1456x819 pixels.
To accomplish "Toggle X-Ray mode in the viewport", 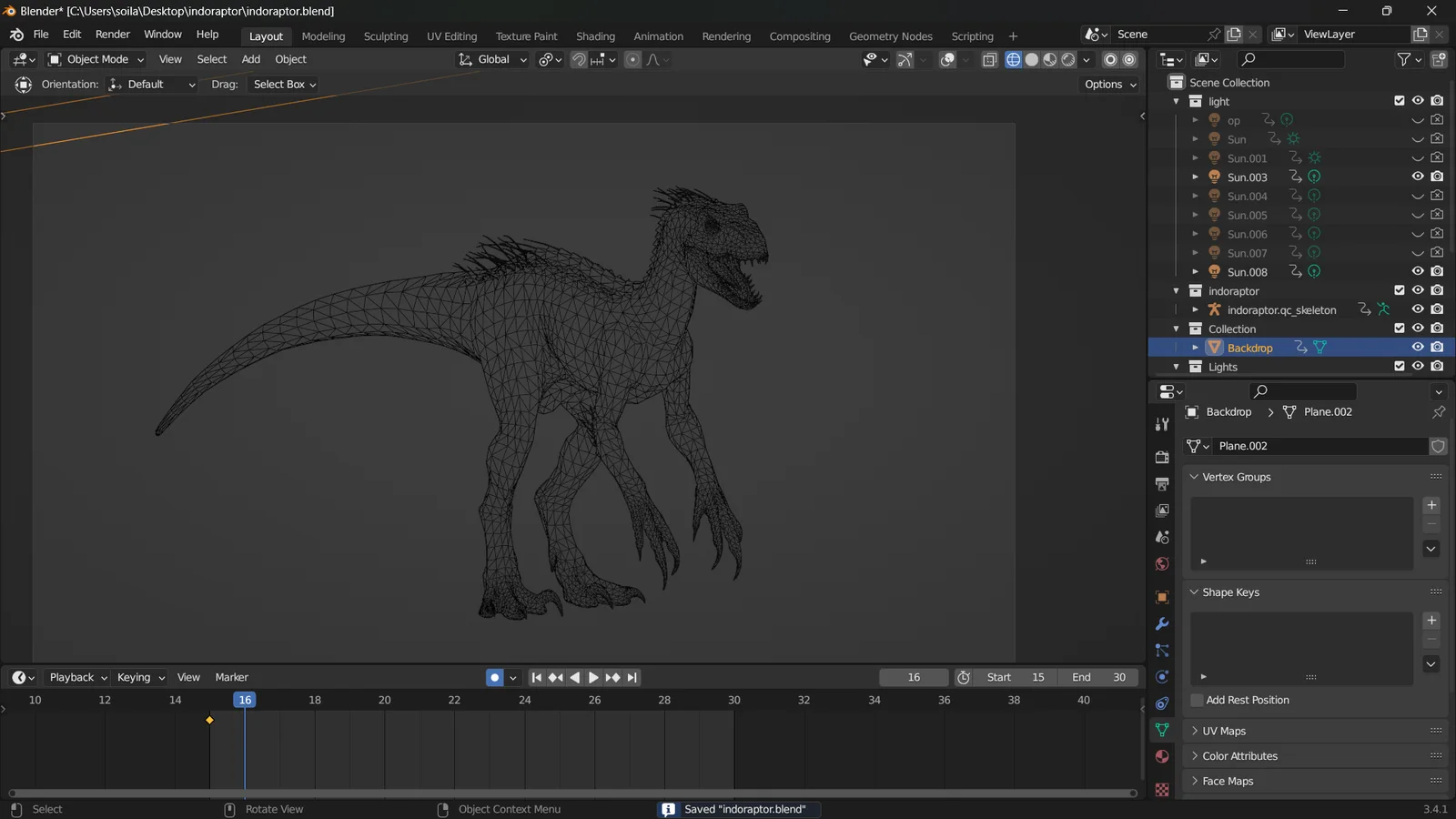I will pos(989,59).
